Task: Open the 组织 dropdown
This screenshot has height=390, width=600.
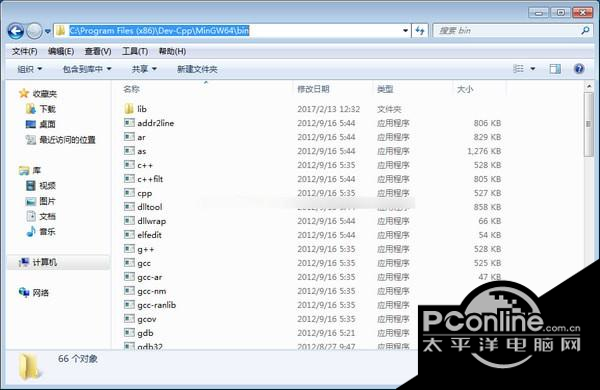Action: click(29, 69)
